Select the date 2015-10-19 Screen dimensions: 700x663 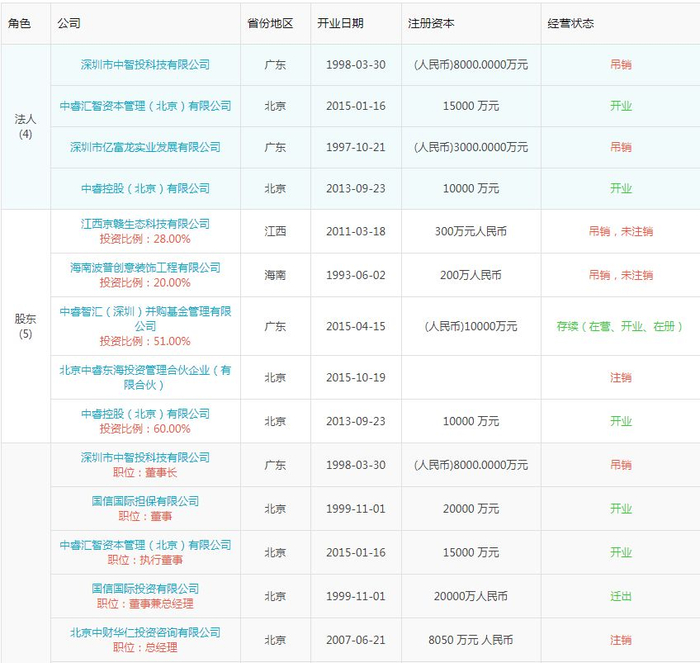coord(356,378)
